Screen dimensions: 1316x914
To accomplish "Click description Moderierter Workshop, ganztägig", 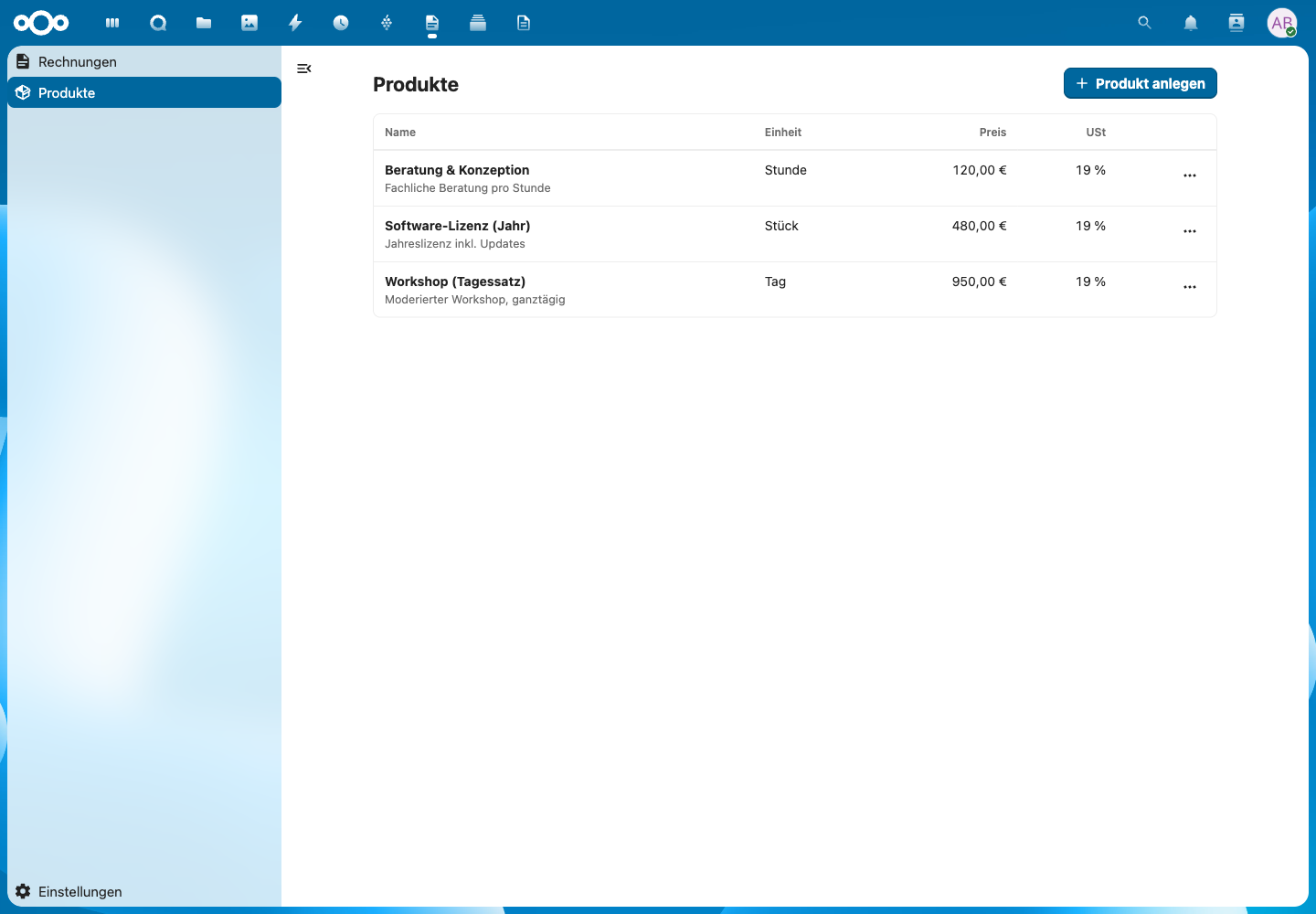I will [475, 300].
